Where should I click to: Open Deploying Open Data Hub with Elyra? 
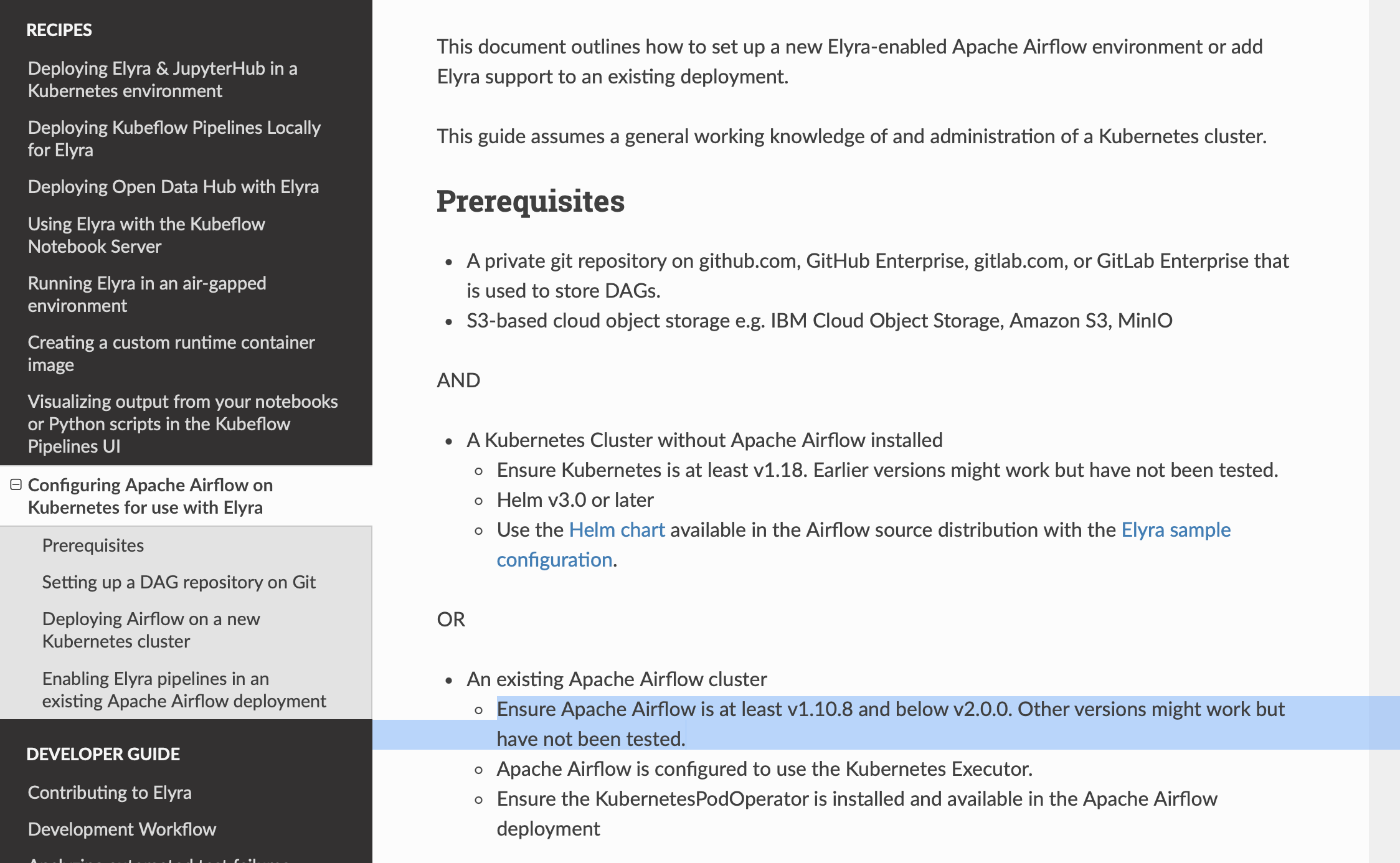(173, 187)
